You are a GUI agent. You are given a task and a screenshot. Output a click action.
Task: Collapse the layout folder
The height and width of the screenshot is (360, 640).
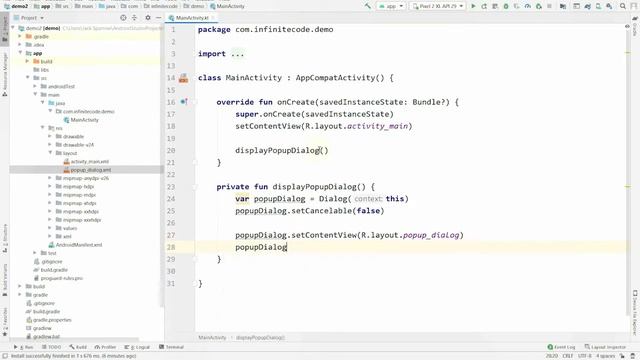50,153
